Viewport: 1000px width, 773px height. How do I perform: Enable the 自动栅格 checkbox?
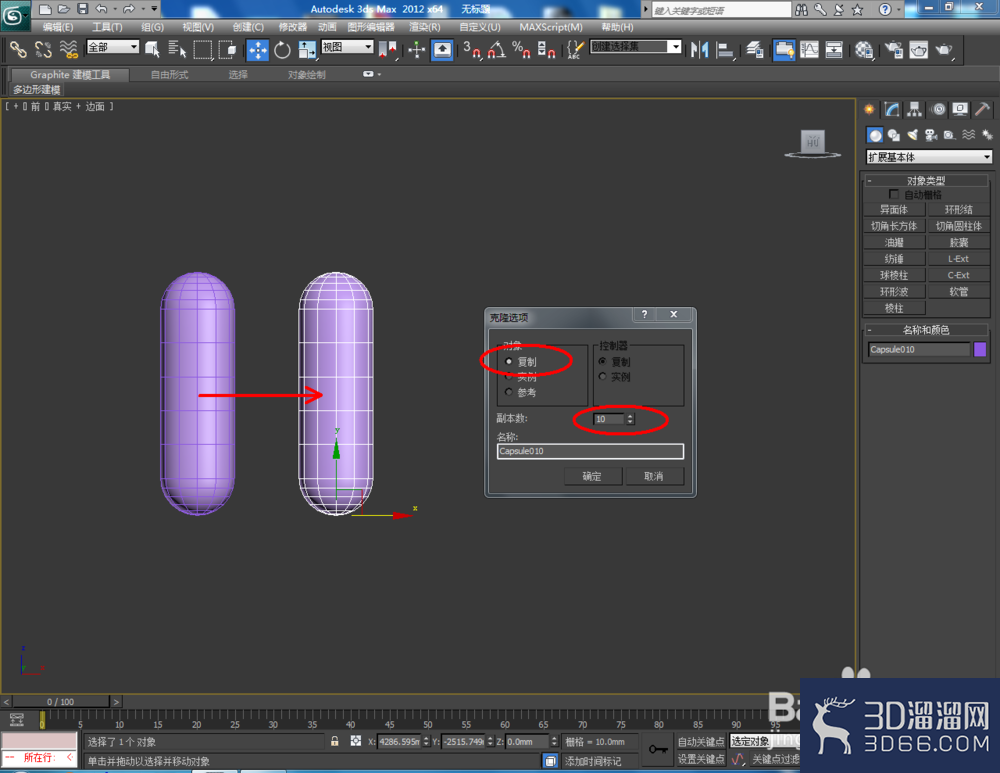893,195
